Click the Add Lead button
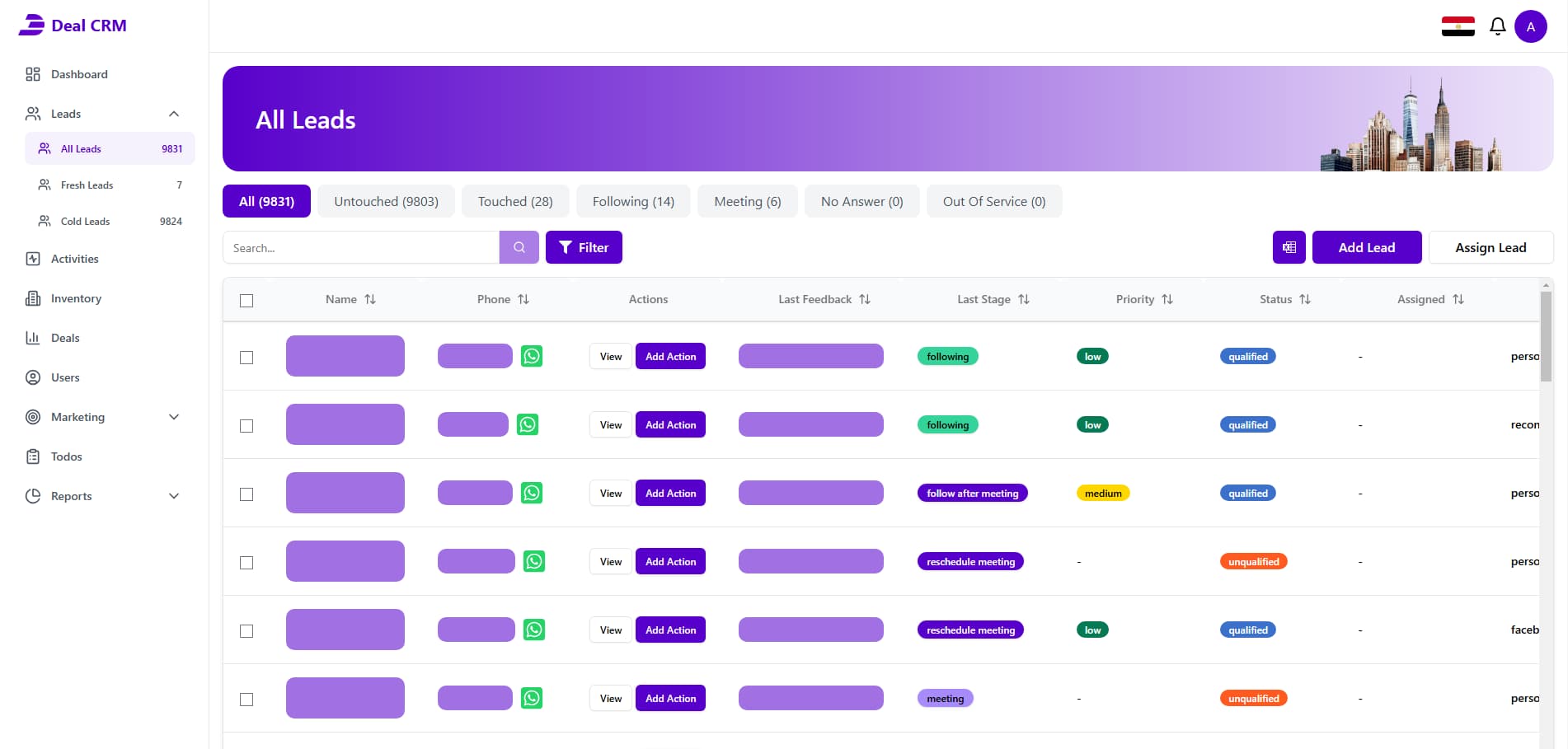Image resolution: width=1568 pixels, height=749 pixels. point(1367,247)
